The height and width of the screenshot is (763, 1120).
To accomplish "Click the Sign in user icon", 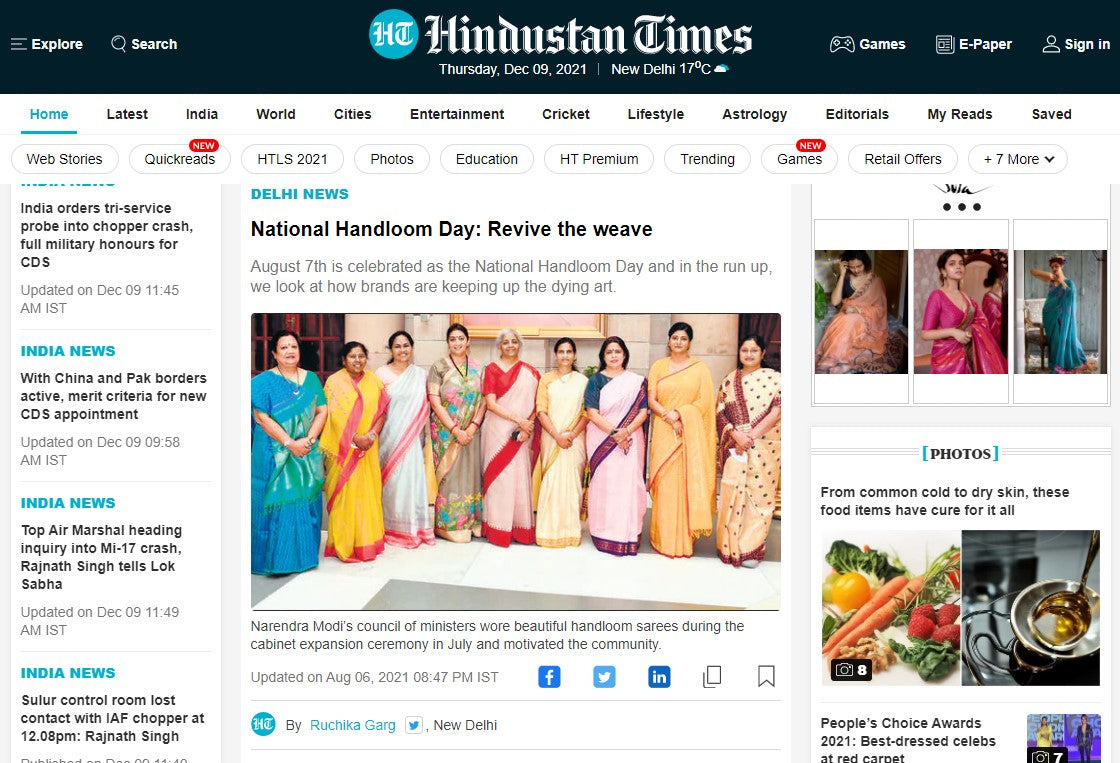I will tap(1051, 44).
